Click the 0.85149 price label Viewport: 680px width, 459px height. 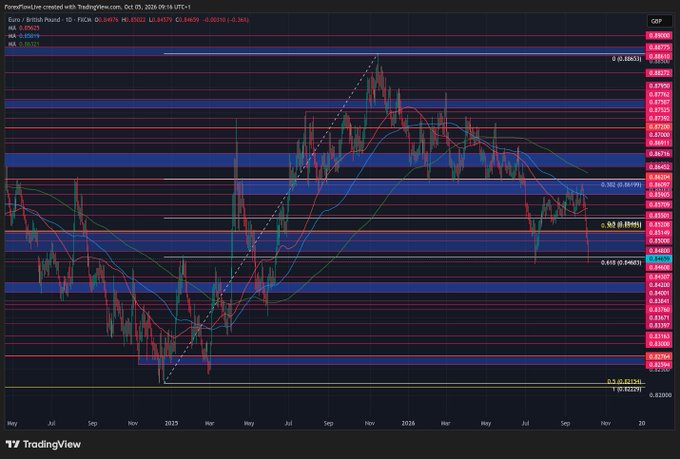pyautogui.click(x=659, y=233)
